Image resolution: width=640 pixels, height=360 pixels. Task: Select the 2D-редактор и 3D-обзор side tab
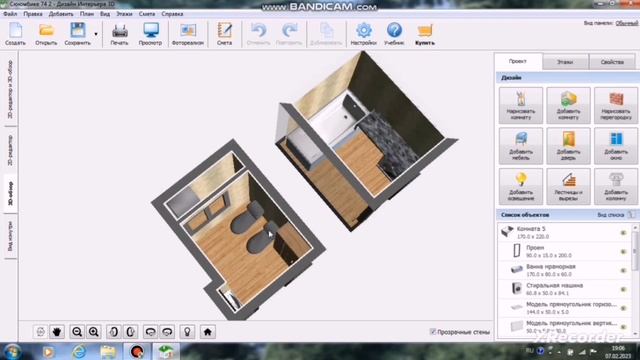tap(10, 89)
